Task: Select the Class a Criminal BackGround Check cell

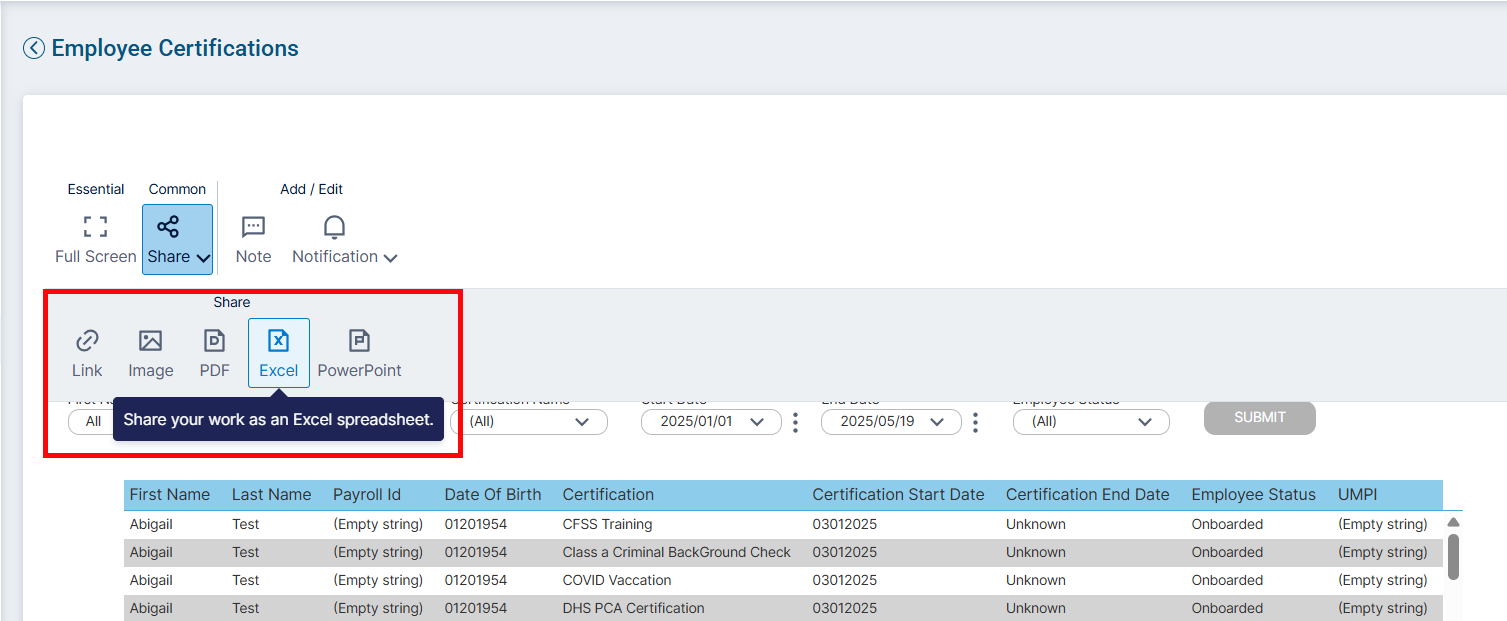Action: pyautogui.click(x=676, y=552)
